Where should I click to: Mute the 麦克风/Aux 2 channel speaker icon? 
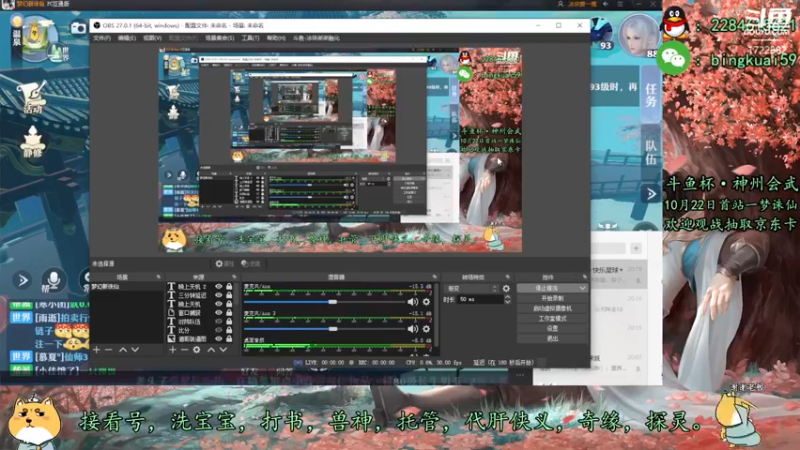click(x=412, y=329)
